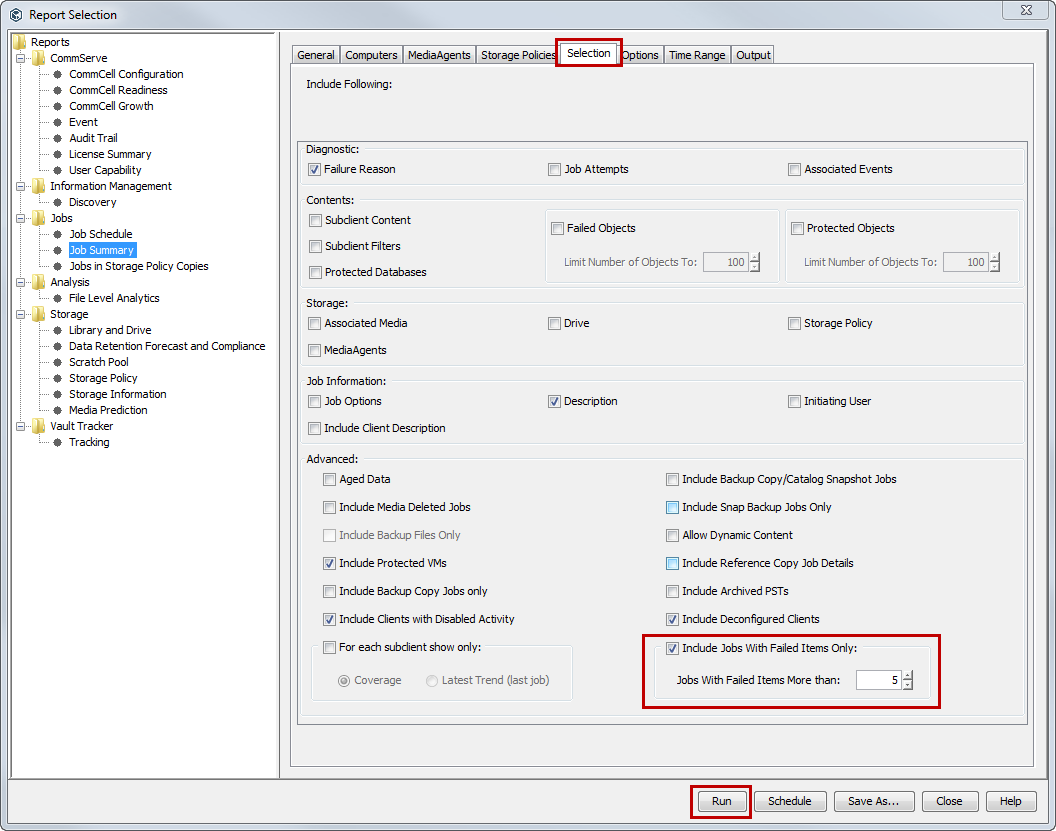This screenshot has height=831, width=1056.
Task: Switch to the Time Range tab
Action: [x=697, y=55]
